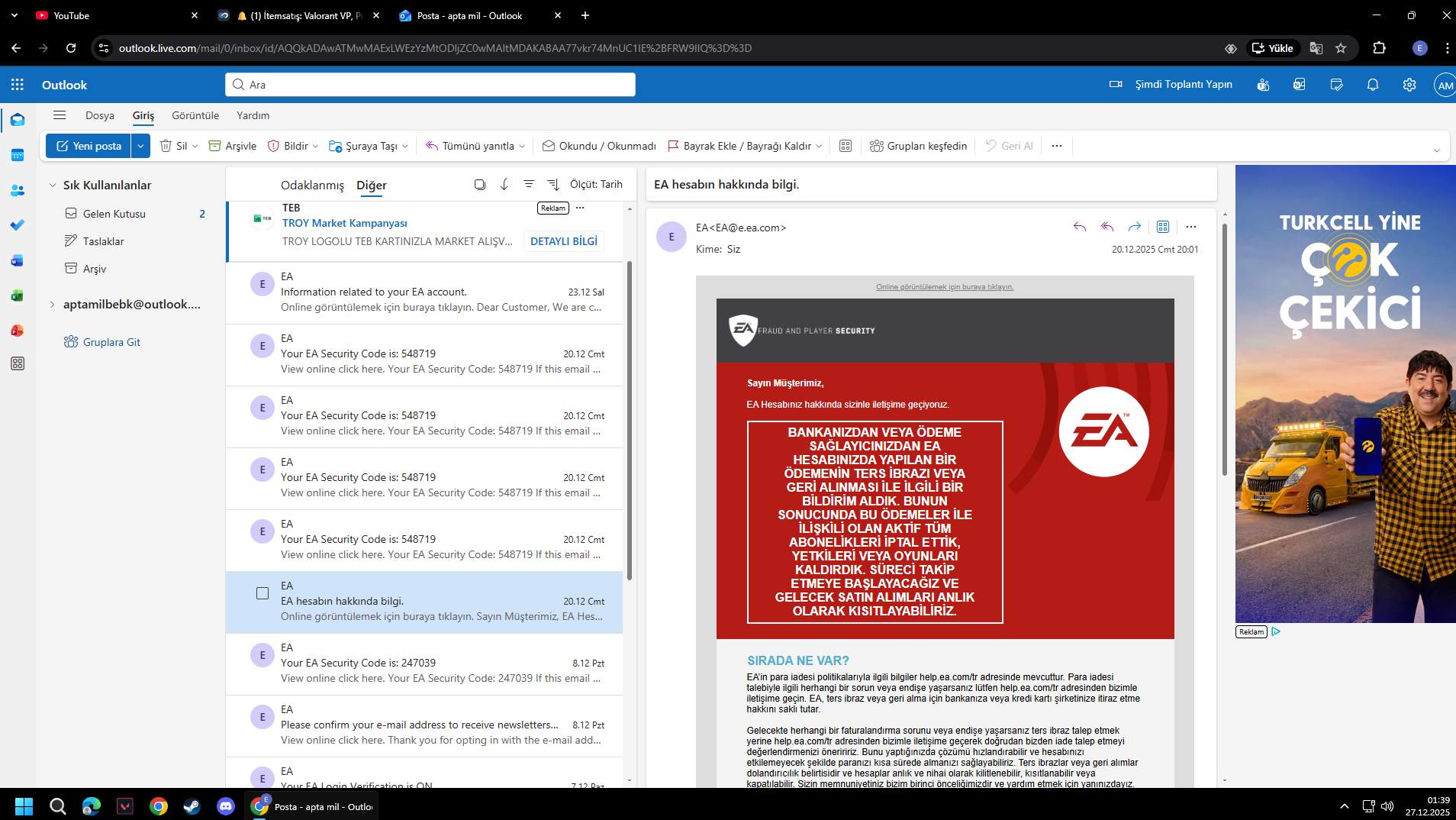Click DETAYLI BİLGİ on the TEB ad
Viewport: 1456px width, 820px height.
tap(564, 241)
